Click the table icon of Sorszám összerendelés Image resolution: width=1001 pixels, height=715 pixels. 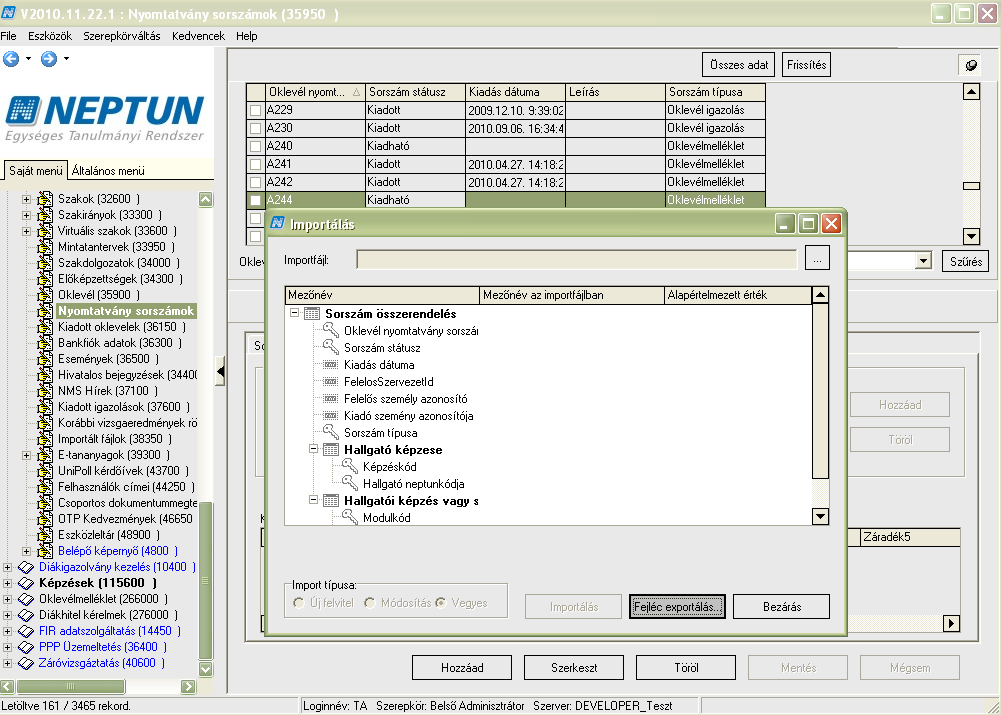[x=312, y=313]
